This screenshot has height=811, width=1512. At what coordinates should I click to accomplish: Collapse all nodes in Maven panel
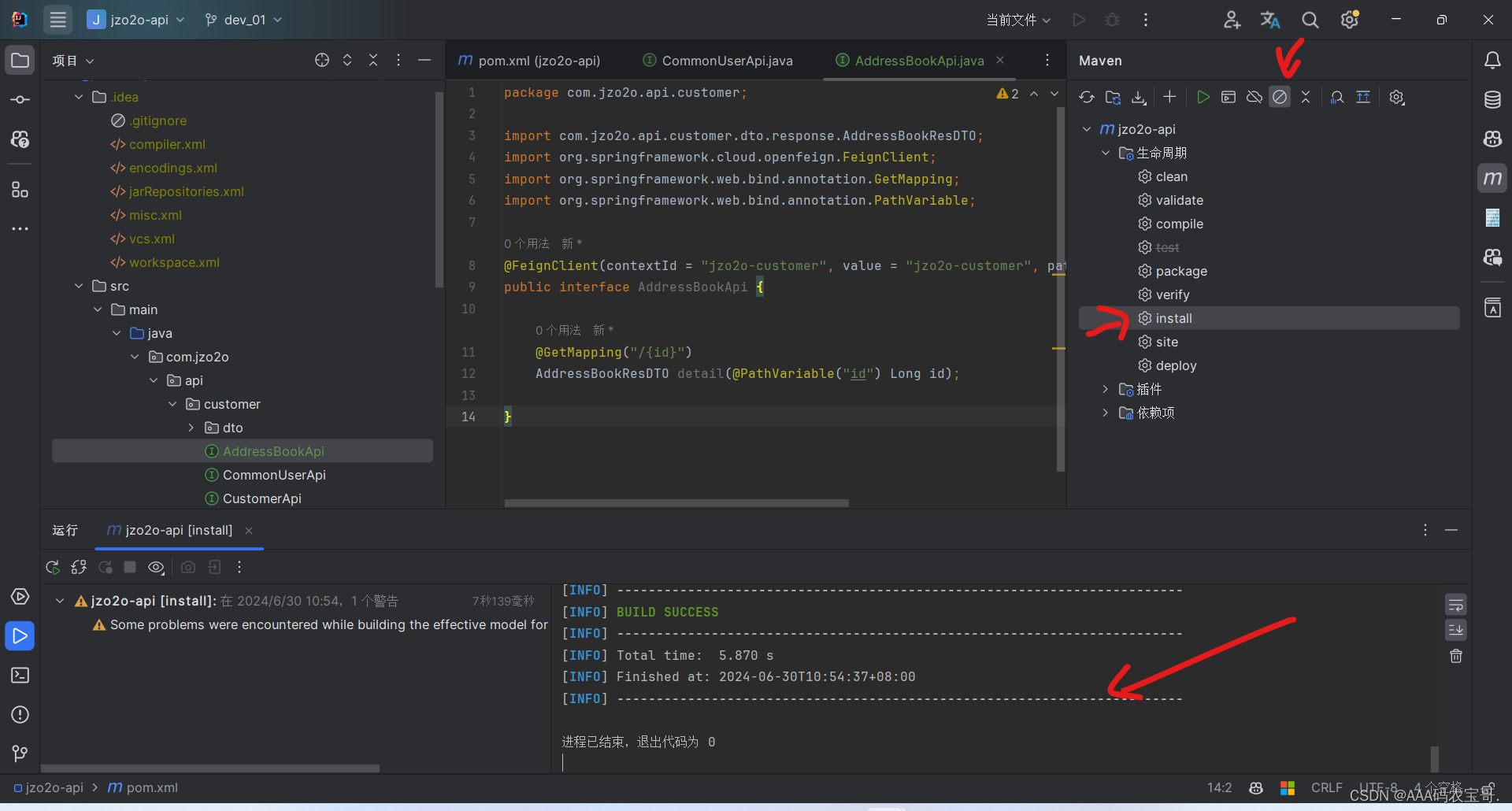click(x=1306, y=97)
